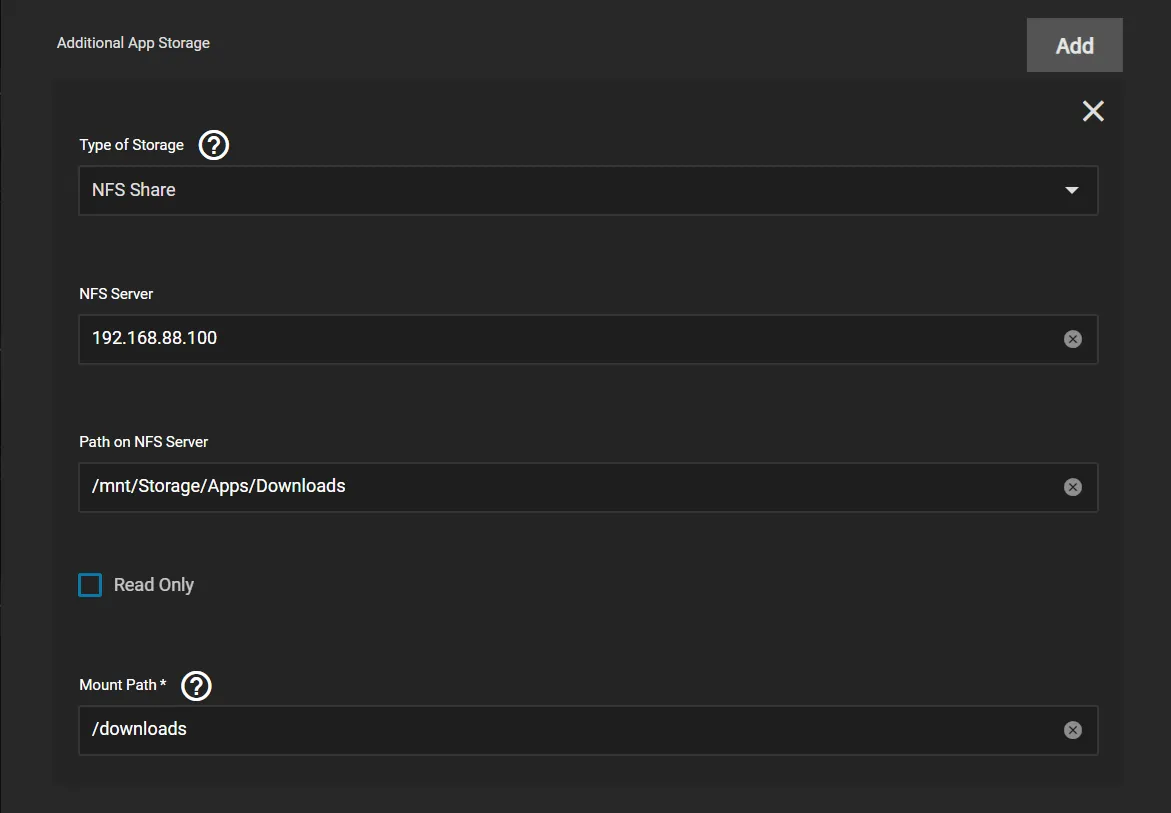The width and height of the screenshot is (1171, 813).
Task: Clear the Path on NFS Server field
Action: [x=1072, y=487]
